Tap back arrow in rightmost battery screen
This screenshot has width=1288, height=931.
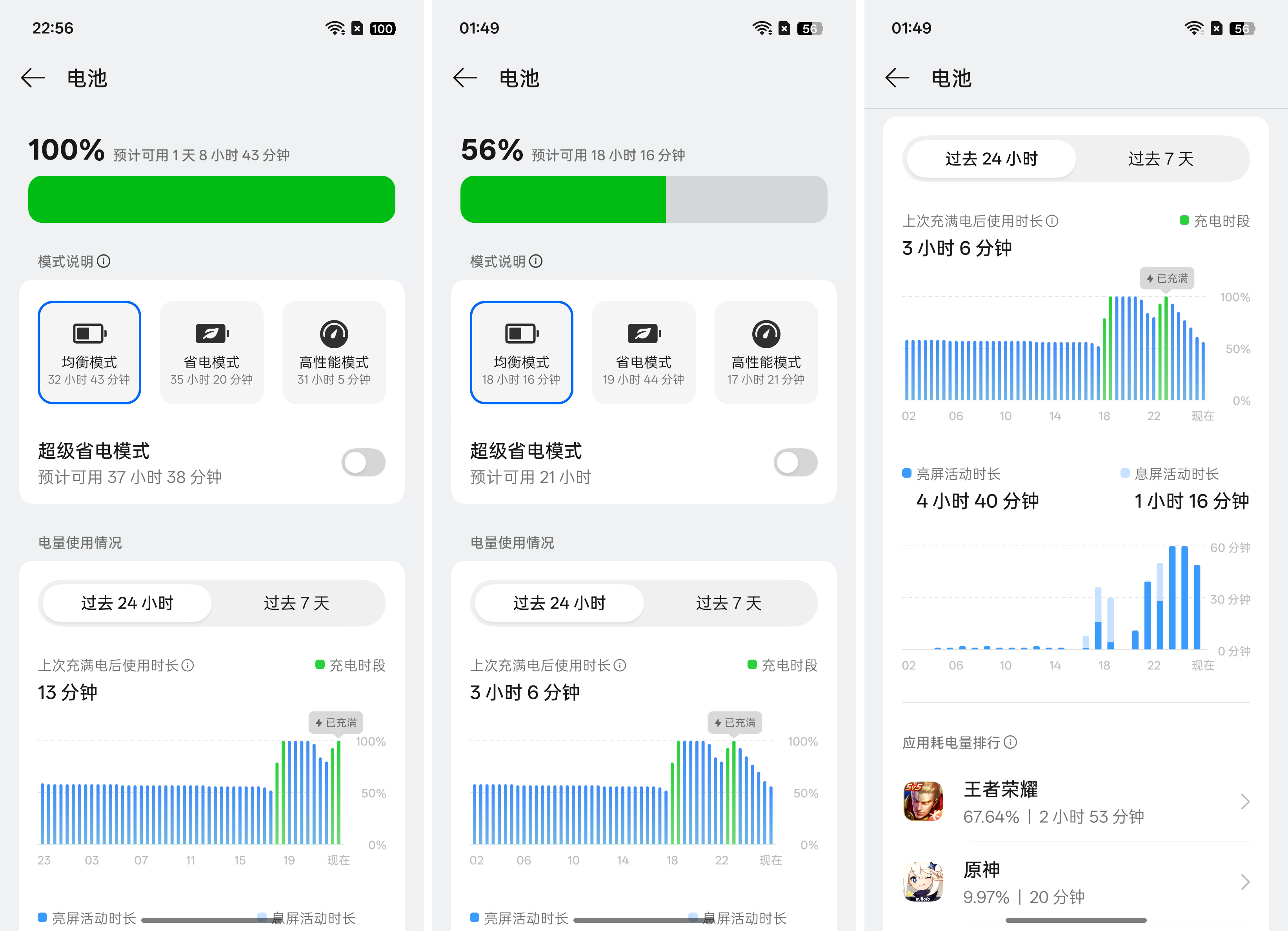click(897, 78)
